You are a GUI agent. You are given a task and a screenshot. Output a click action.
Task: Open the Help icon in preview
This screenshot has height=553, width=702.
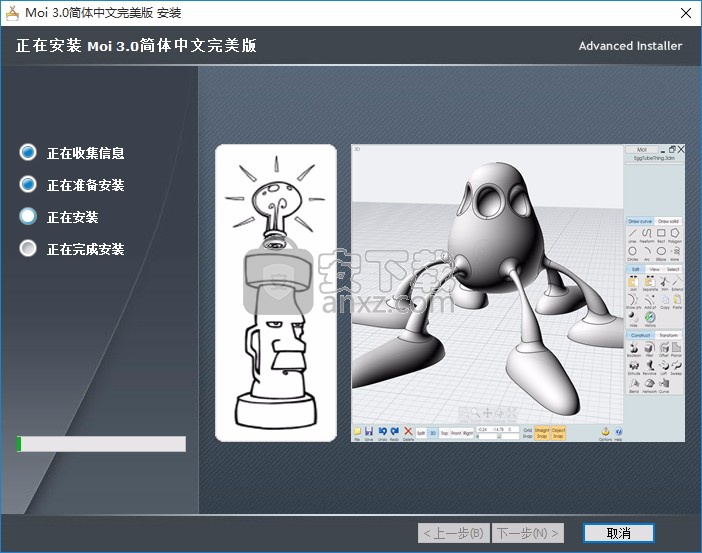pos(618,433)
